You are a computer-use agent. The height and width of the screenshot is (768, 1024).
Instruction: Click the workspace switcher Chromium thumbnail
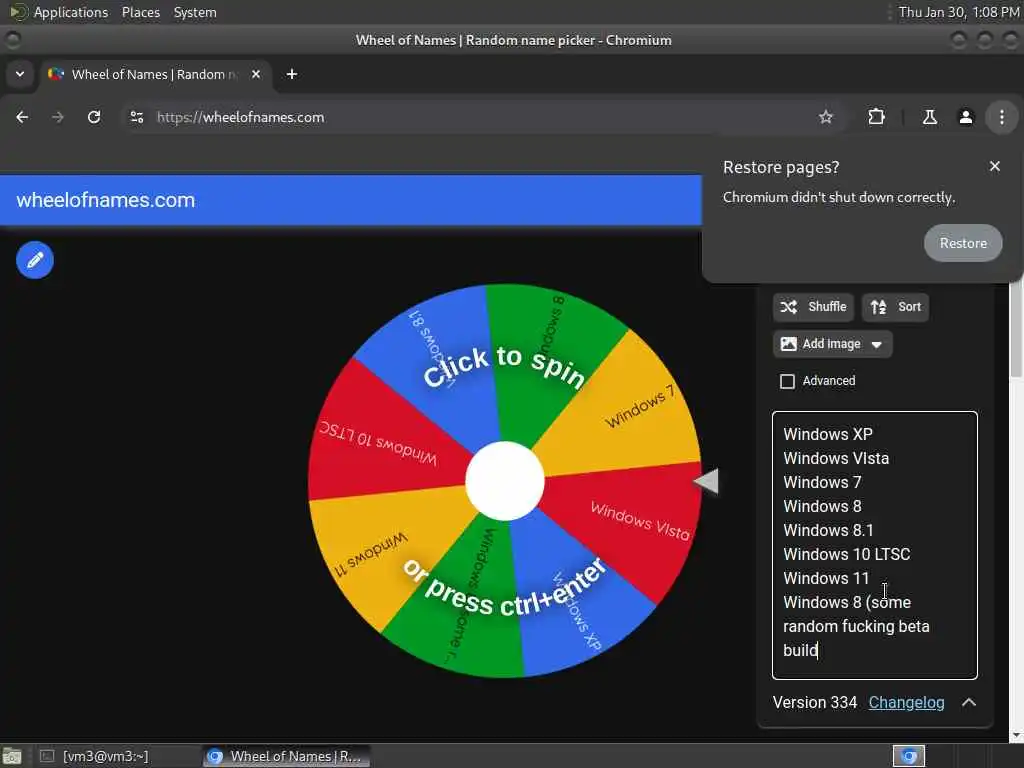(908, 756)
